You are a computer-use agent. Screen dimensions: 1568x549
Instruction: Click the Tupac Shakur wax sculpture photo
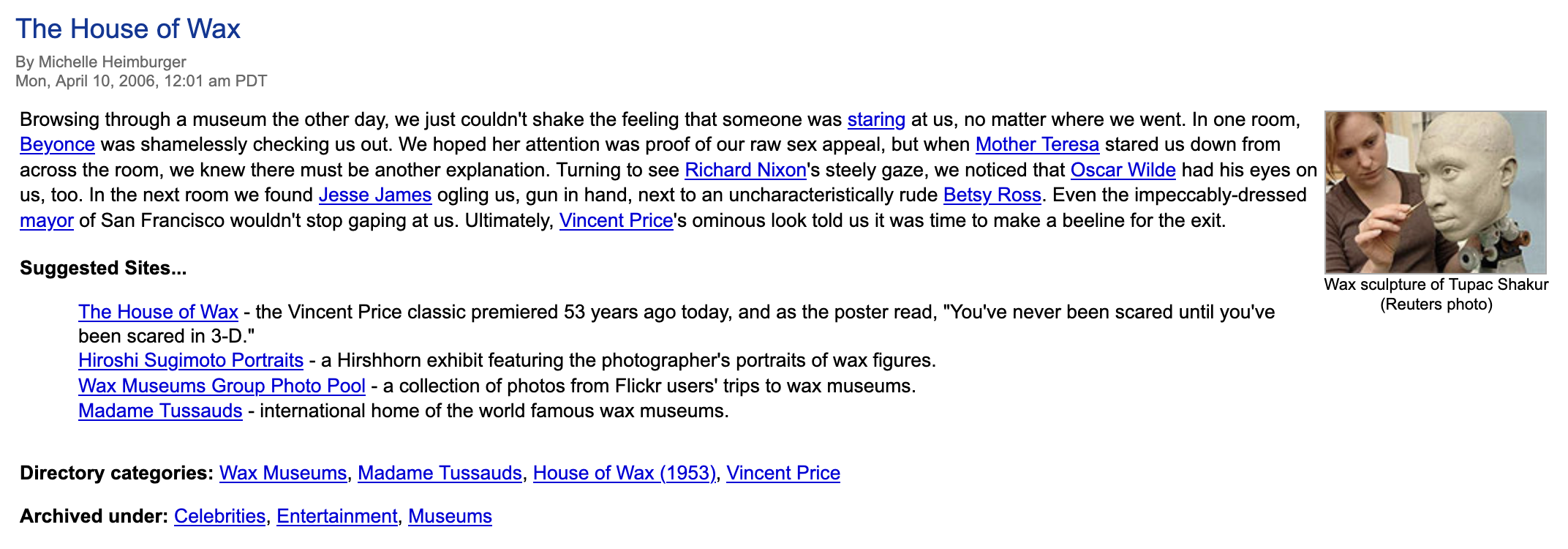[x=1435, y=192]
